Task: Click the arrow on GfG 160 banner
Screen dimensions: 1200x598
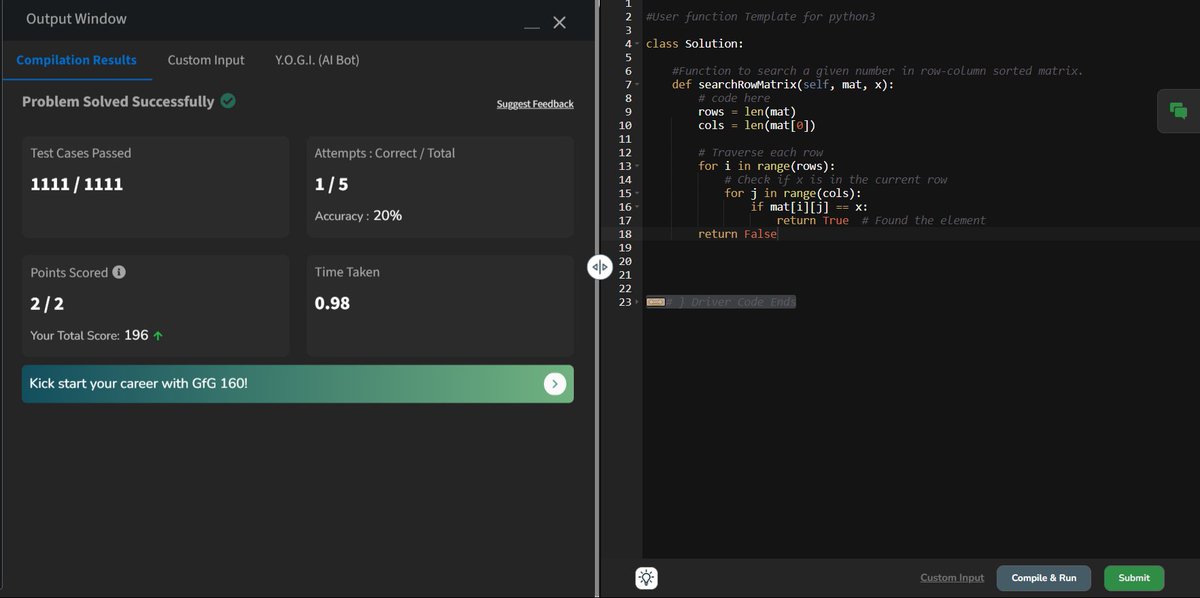Action: point(555,384)
